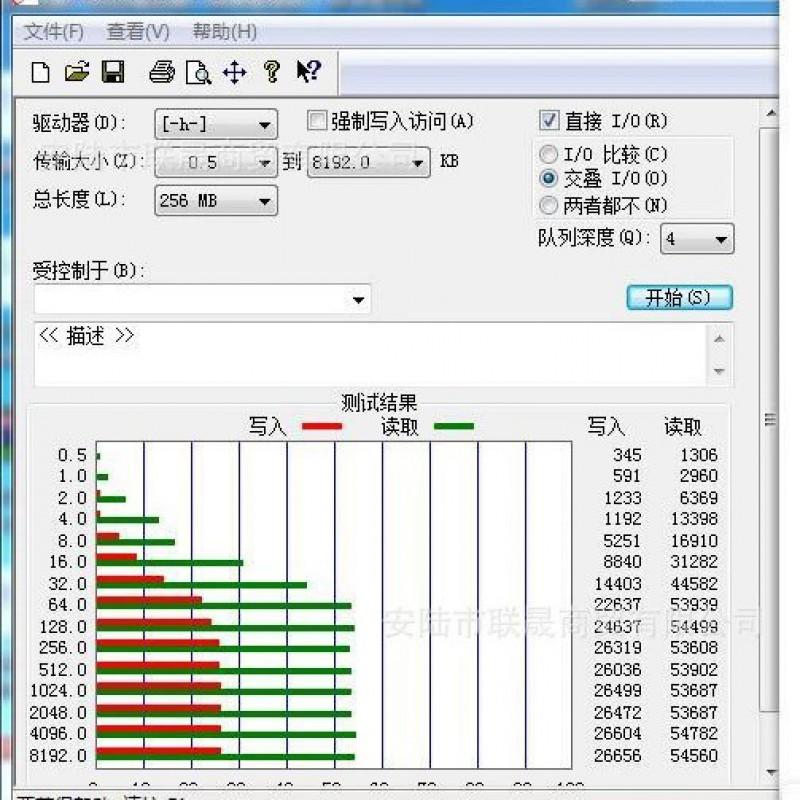Screen dimensions: 800x800
Task: Open the 查看(V) menu
Action: (138, 32)
